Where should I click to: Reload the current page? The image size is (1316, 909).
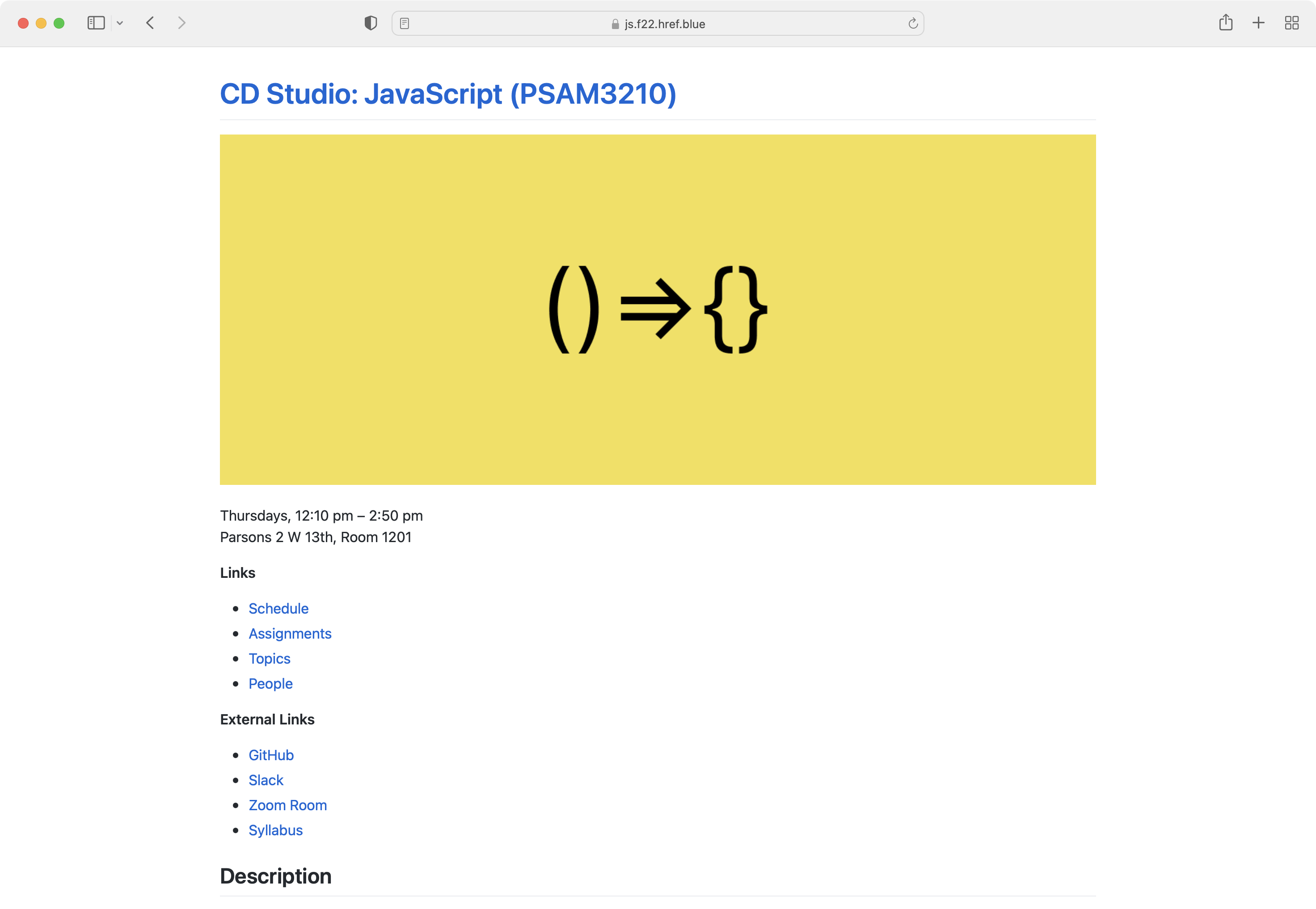[913, 23]
